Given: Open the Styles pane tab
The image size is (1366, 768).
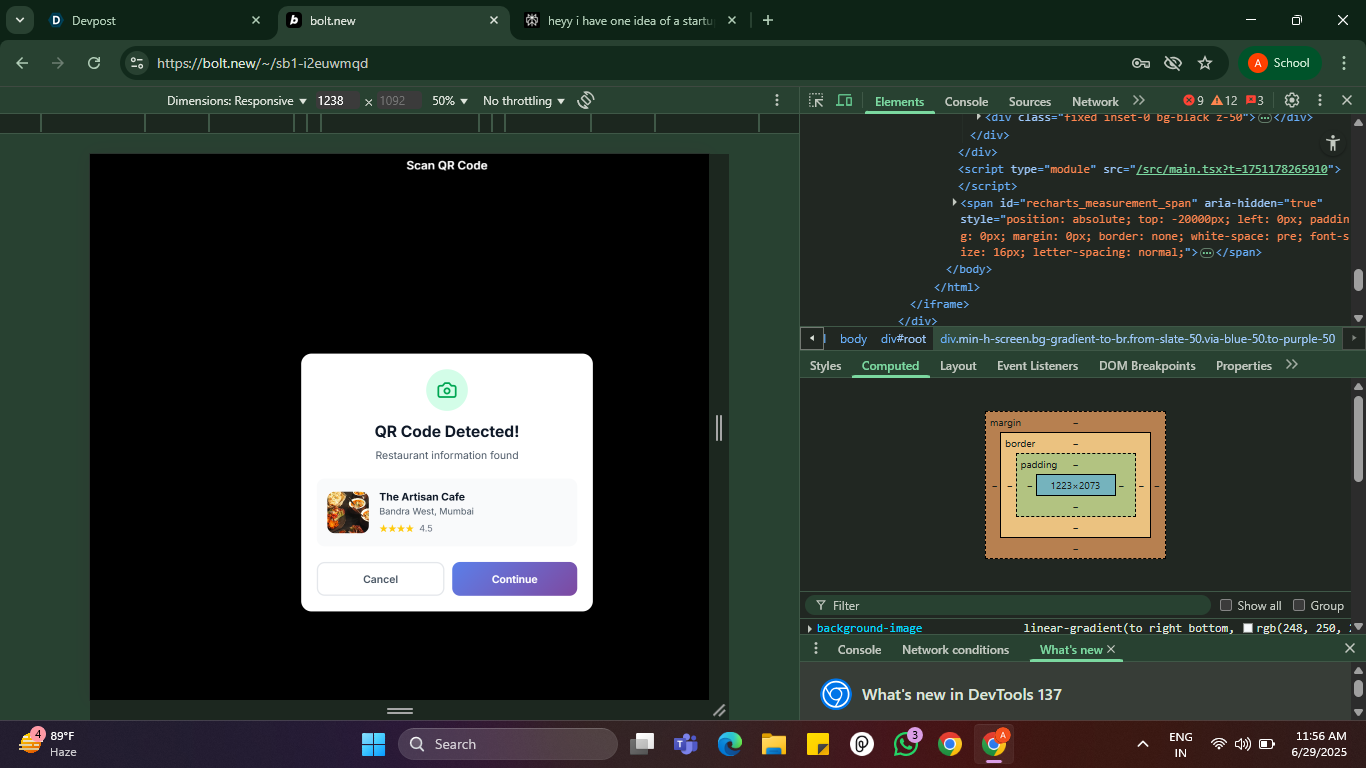Looking at the screenshot, I should tap(825, 366).
